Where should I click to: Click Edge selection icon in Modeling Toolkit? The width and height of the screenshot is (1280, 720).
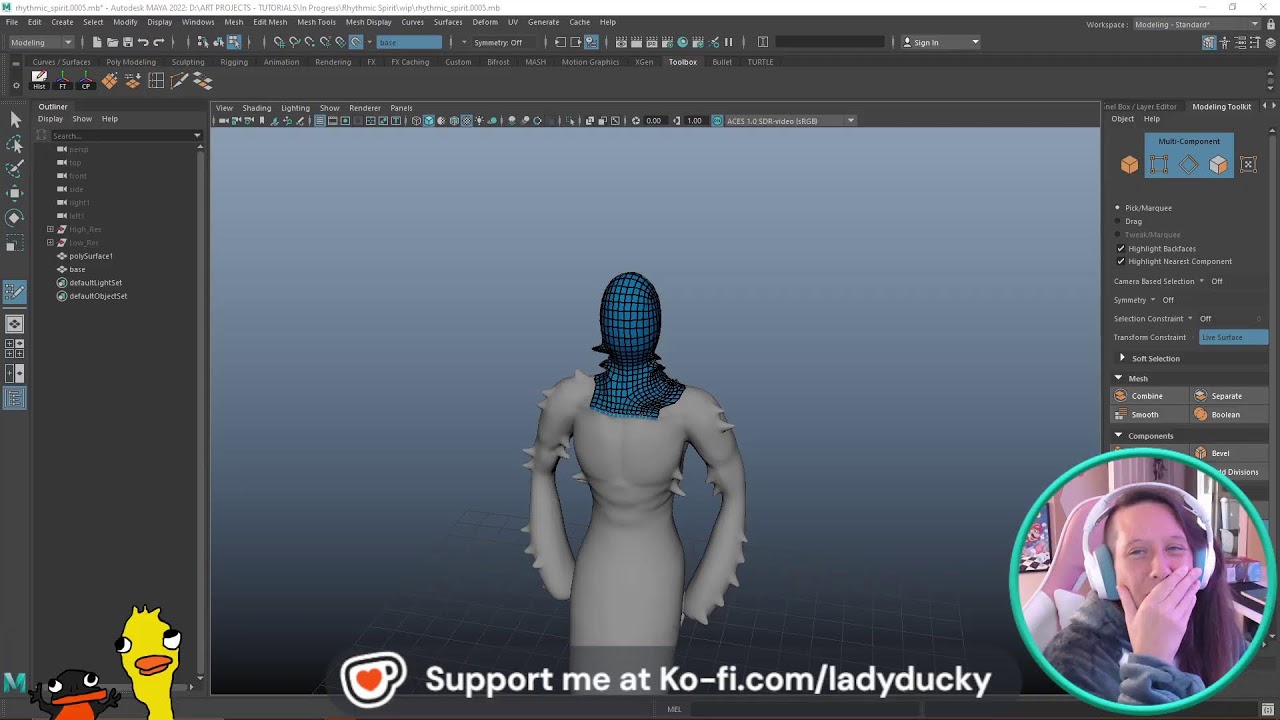point(1188,165)
